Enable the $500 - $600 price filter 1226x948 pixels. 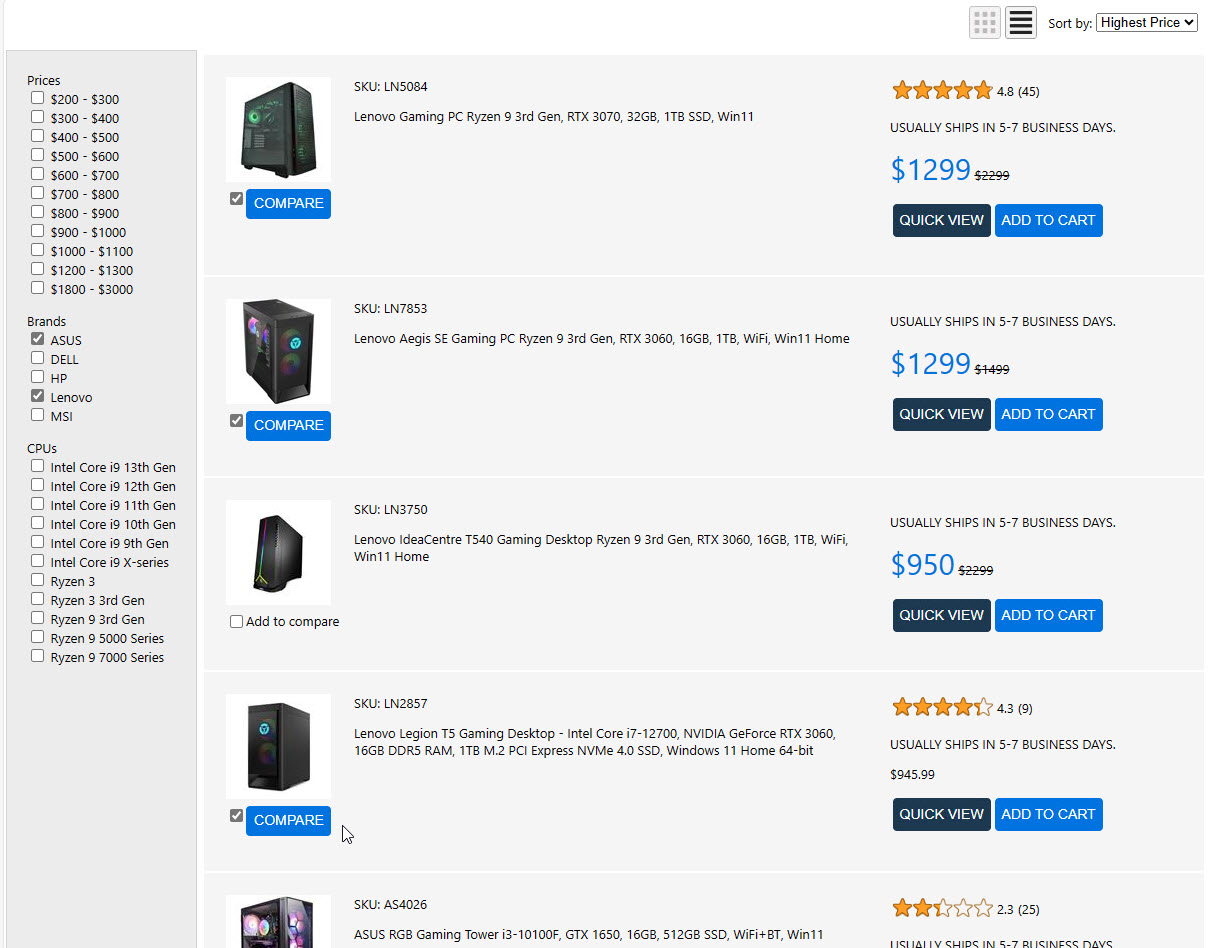tap(38, 155)
